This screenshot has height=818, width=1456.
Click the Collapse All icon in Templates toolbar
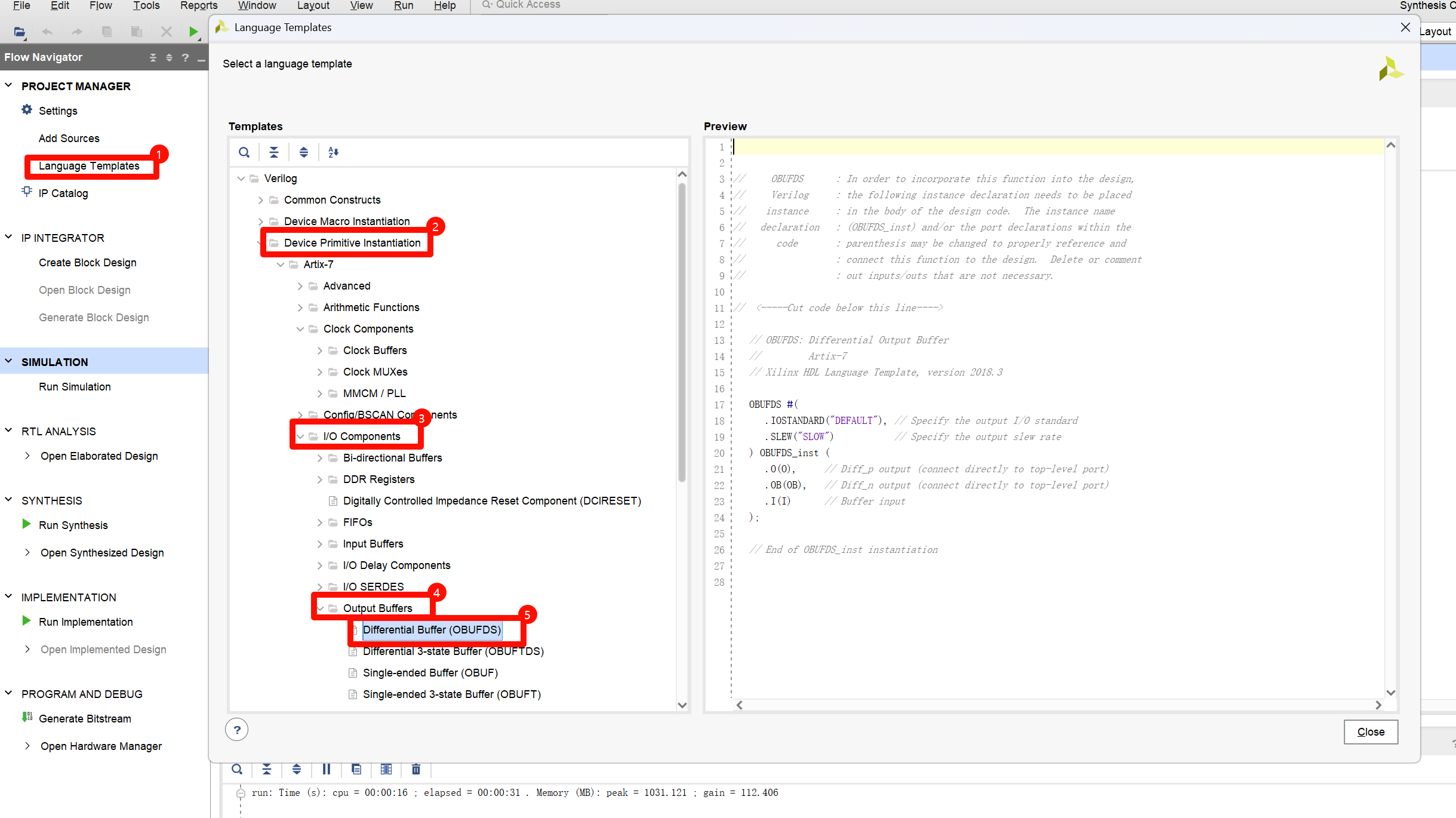(x=274, y=152)
